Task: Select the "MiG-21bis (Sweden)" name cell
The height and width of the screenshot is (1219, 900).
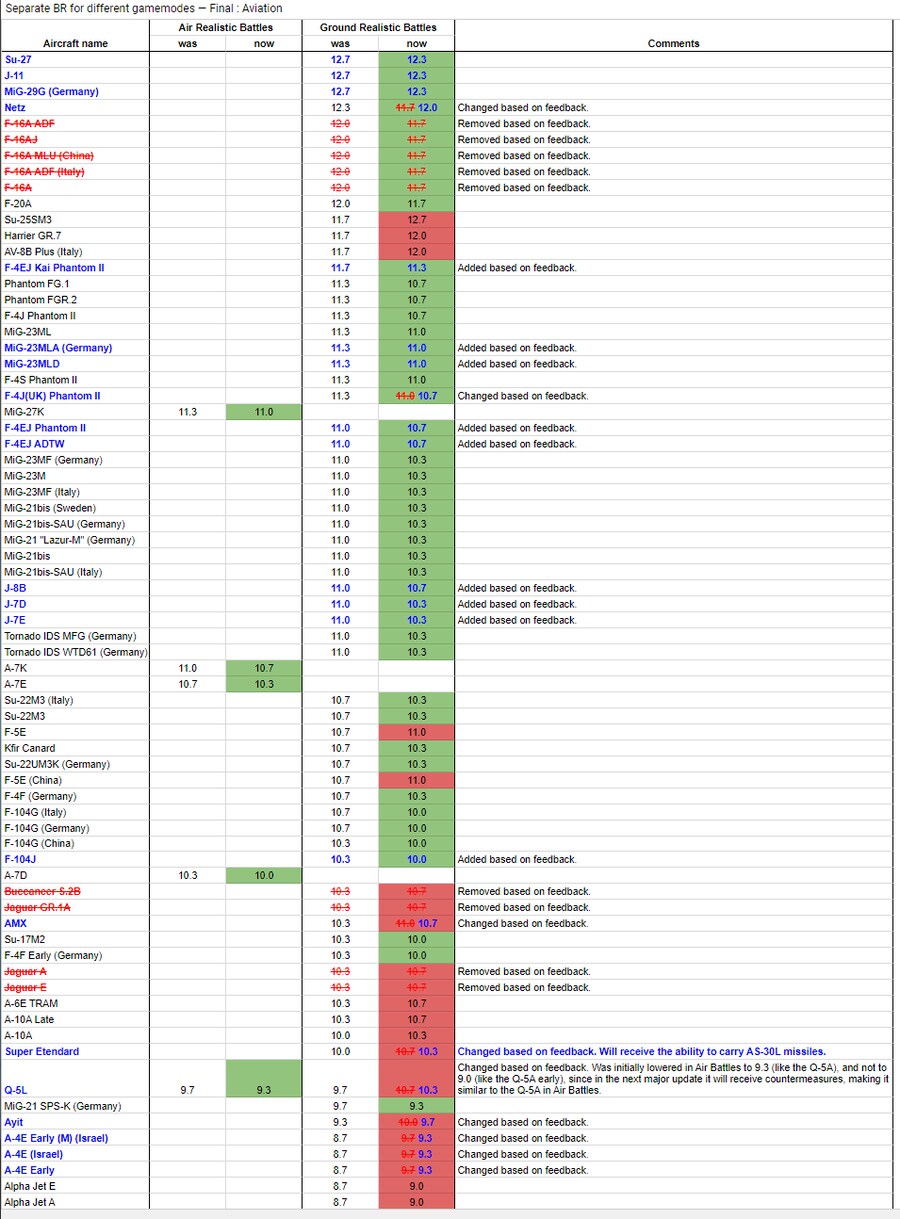Action: point(75,508)
